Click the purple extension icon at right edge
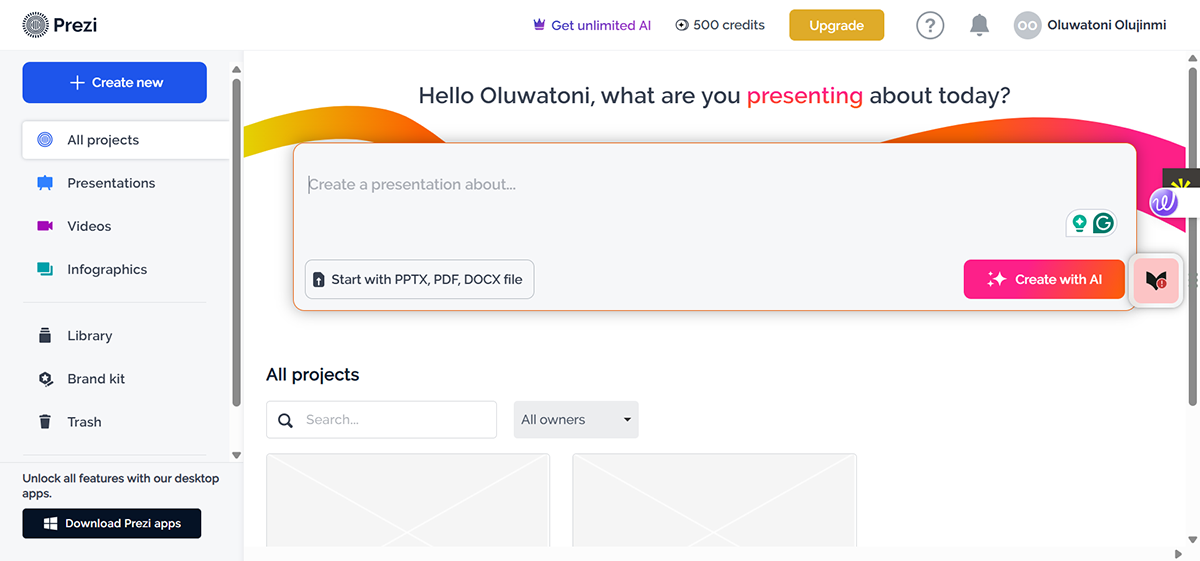 coord(1162,203)
